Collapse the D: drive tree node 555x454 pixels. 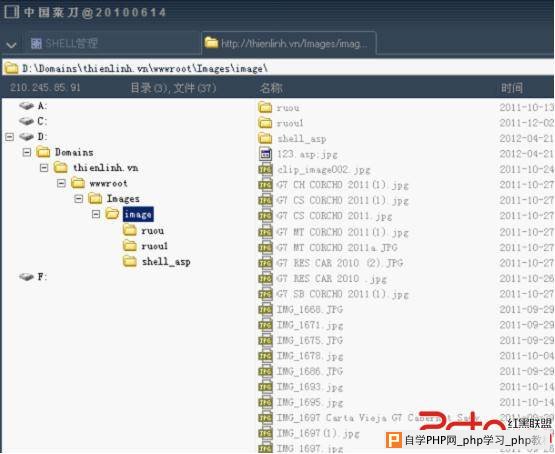10,137
